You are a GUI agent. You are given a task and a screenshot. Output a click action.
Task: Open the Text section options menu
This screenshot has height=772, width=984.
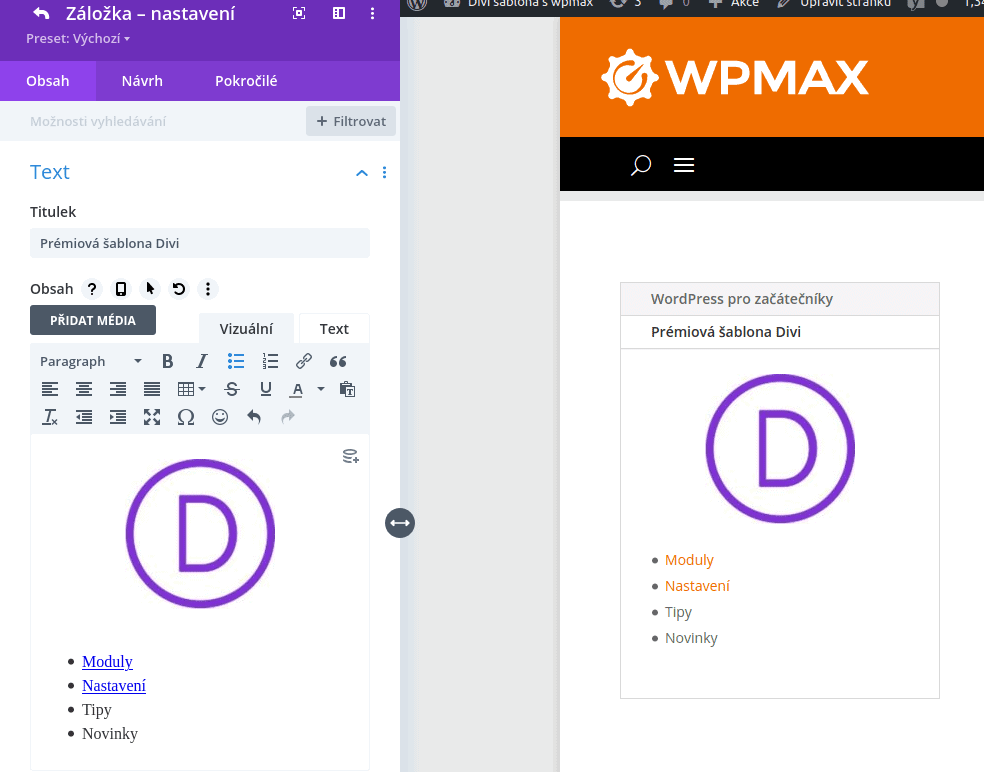(x=385, y=173)
